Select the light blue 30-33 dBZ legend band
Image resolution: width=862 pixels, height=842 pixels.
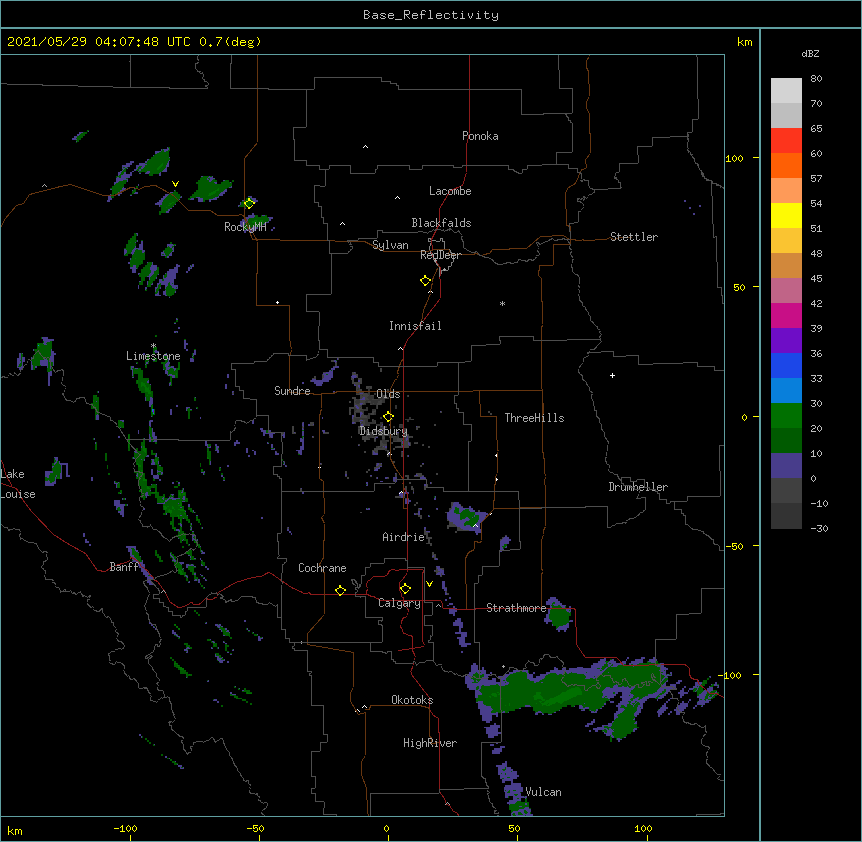click(x=786, y=391)
